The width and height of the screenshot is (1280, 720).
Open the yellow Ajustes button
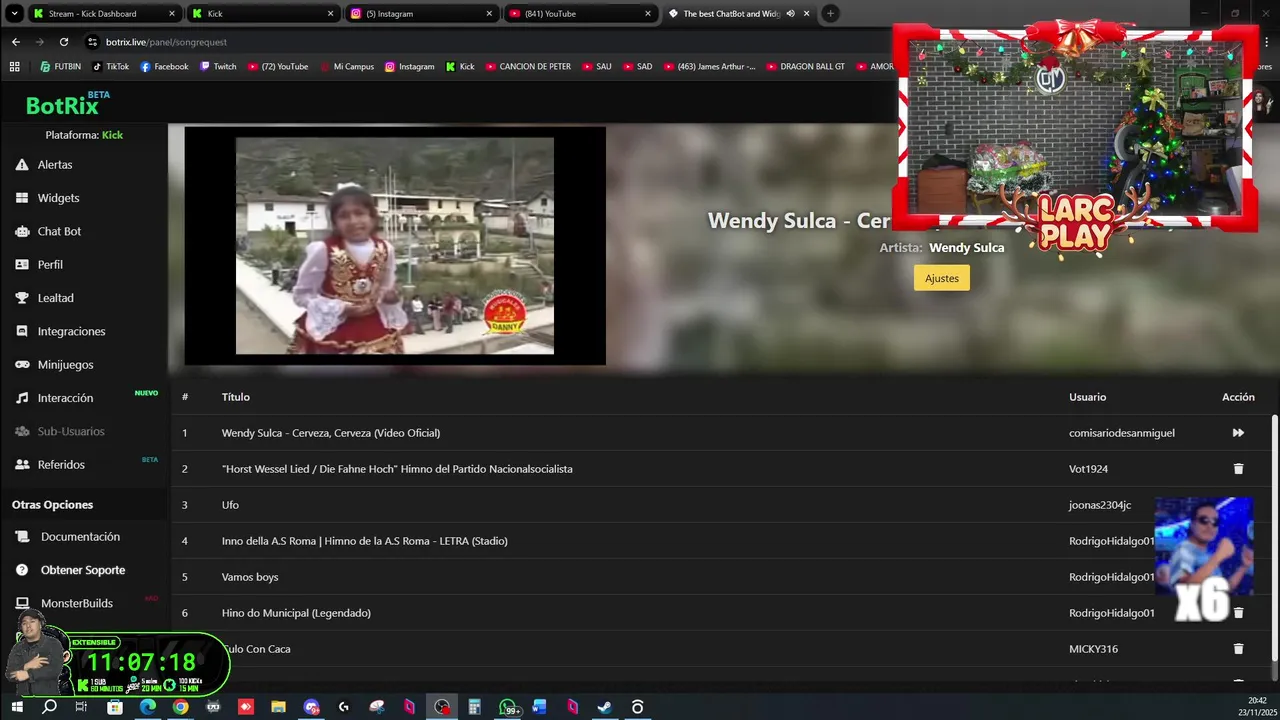tap(941, 278)
